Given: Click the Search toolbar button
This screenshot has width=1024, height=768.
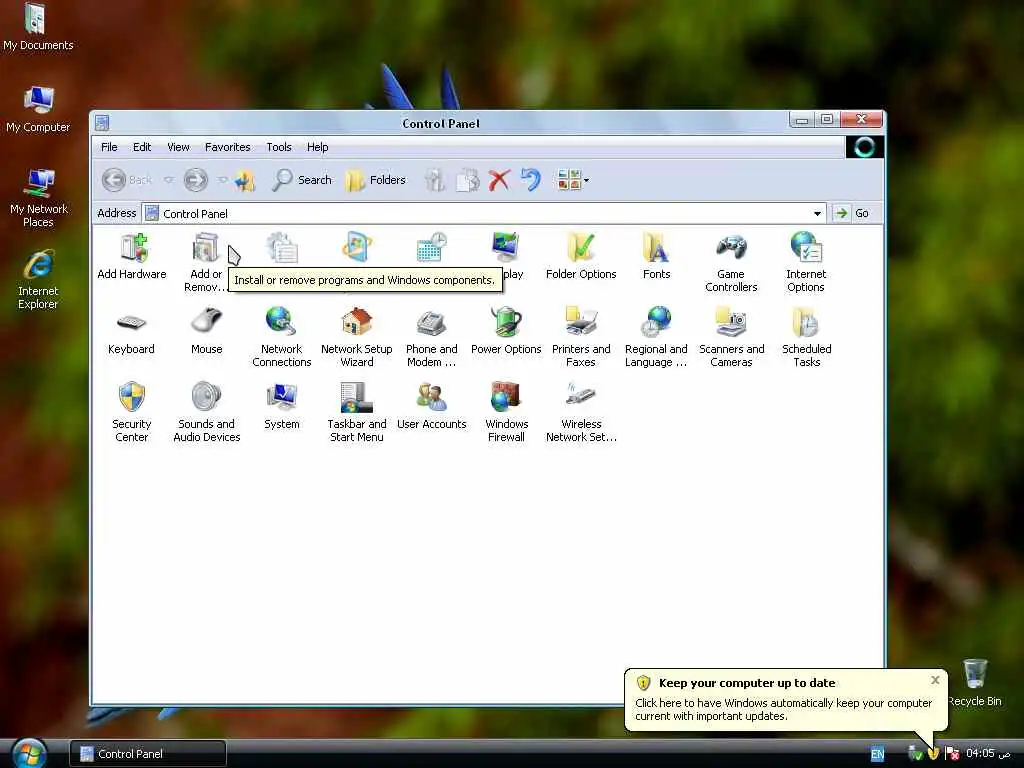Looking at the screenshot, I should (x=302, y=180).
